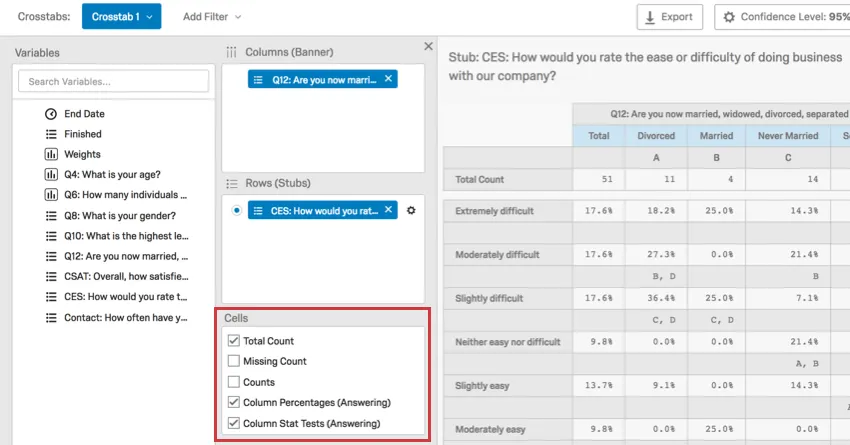The image size is (850, 445).
Task: Uncheck the Total Count checkbox
Action: [234, 341]
